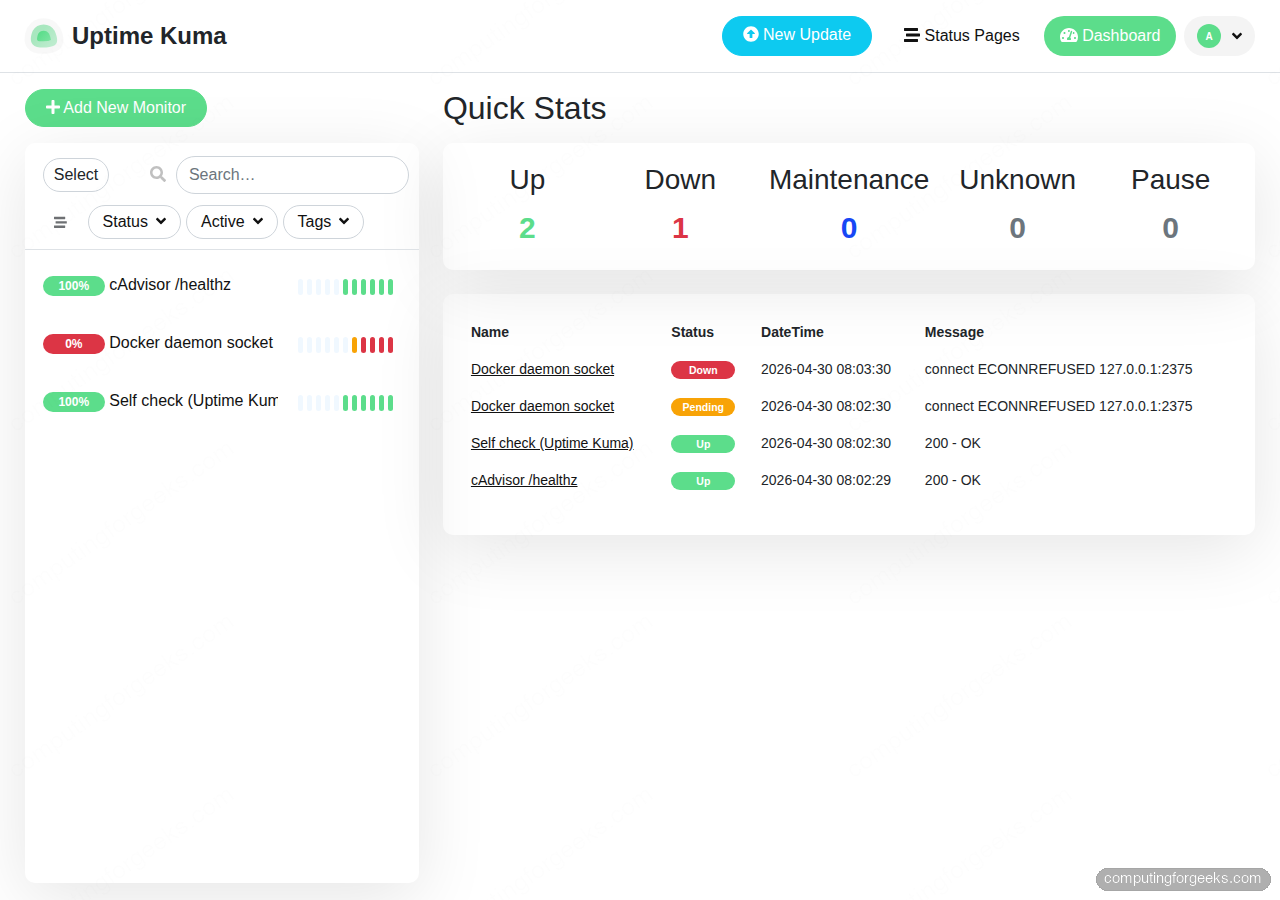Click Add New Monitor button
This screenshot has height=900, width=1280.
(x=116, y=108)
